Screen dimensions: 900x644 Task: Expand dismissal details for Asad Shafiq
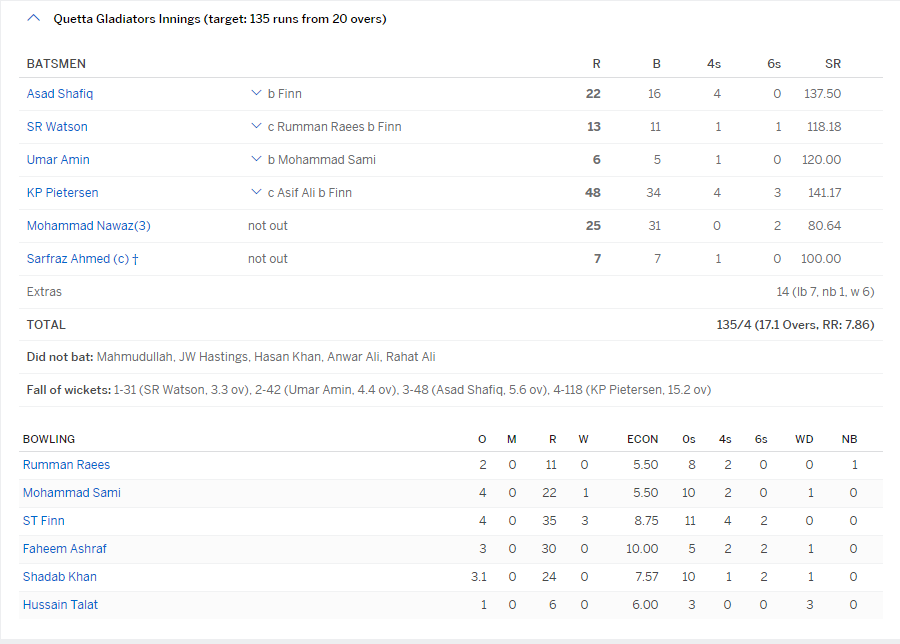258,93
